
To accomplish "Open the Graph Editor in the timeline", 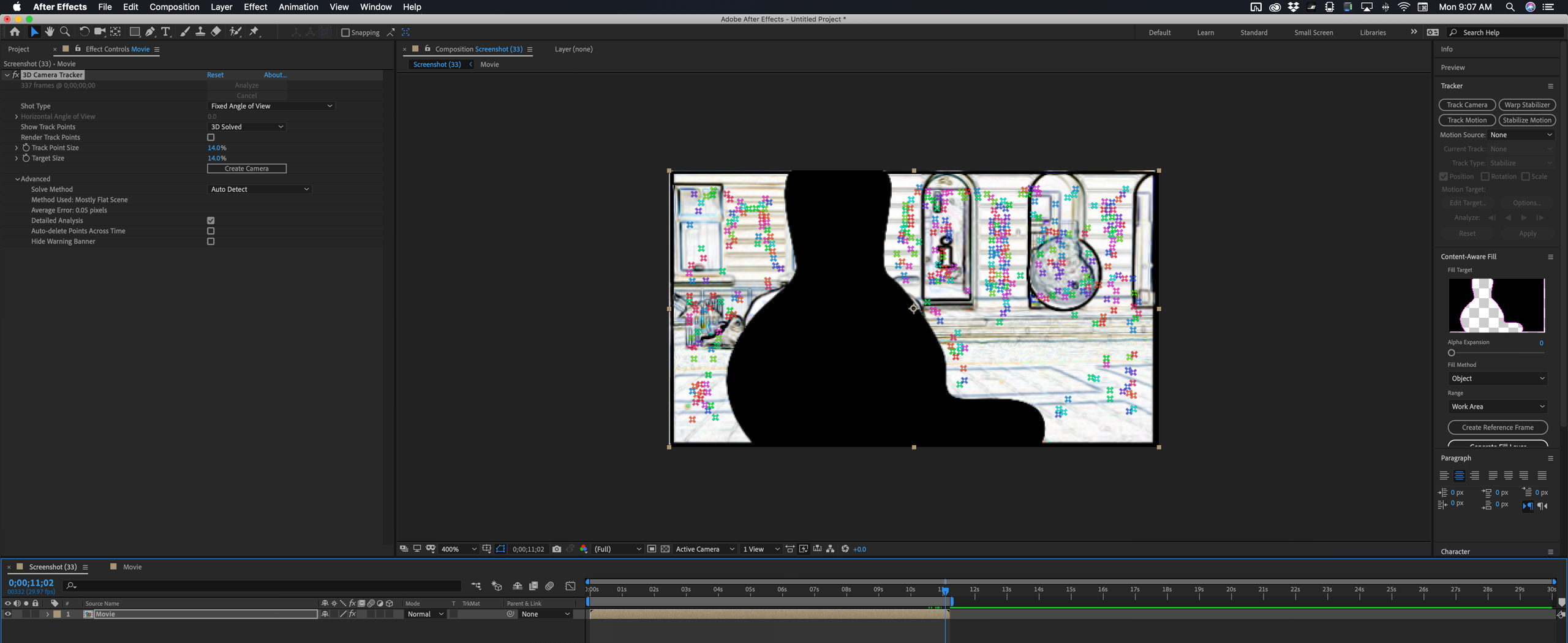I will pos(570,585).
